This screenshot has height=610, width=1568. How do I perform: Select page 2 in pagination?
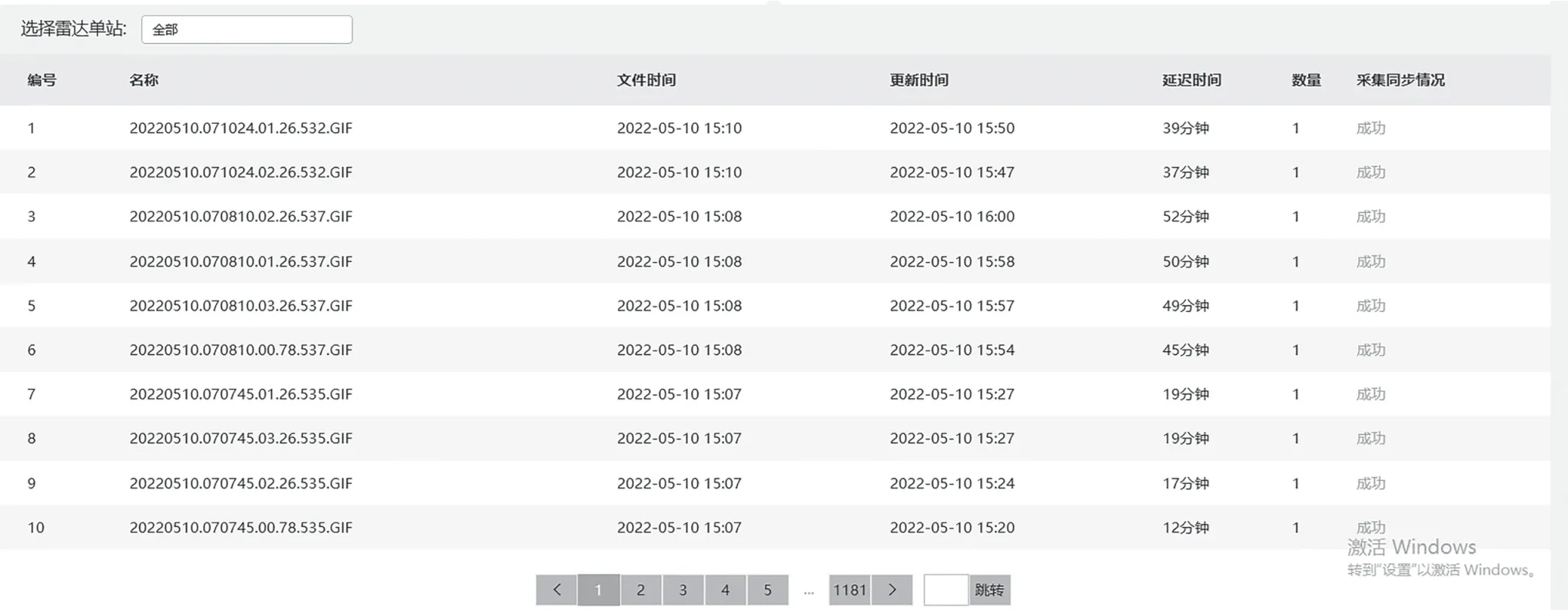point(641,590)
